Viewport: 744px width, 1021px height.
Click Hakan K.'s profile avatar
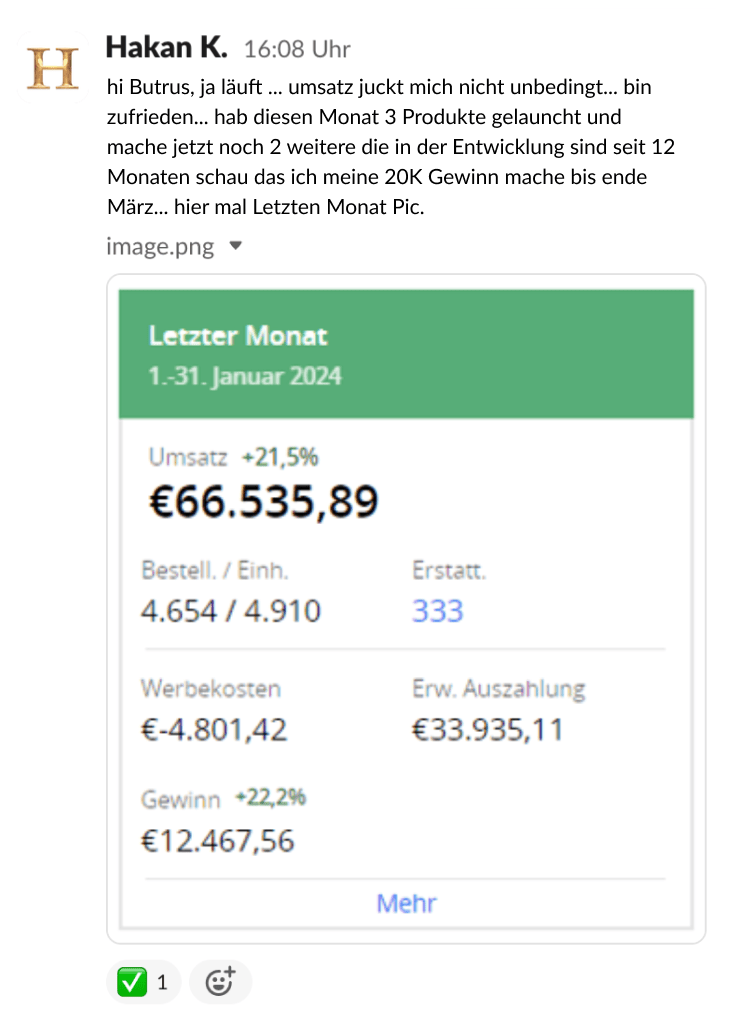pyautogui.click(x=52, y=68)
